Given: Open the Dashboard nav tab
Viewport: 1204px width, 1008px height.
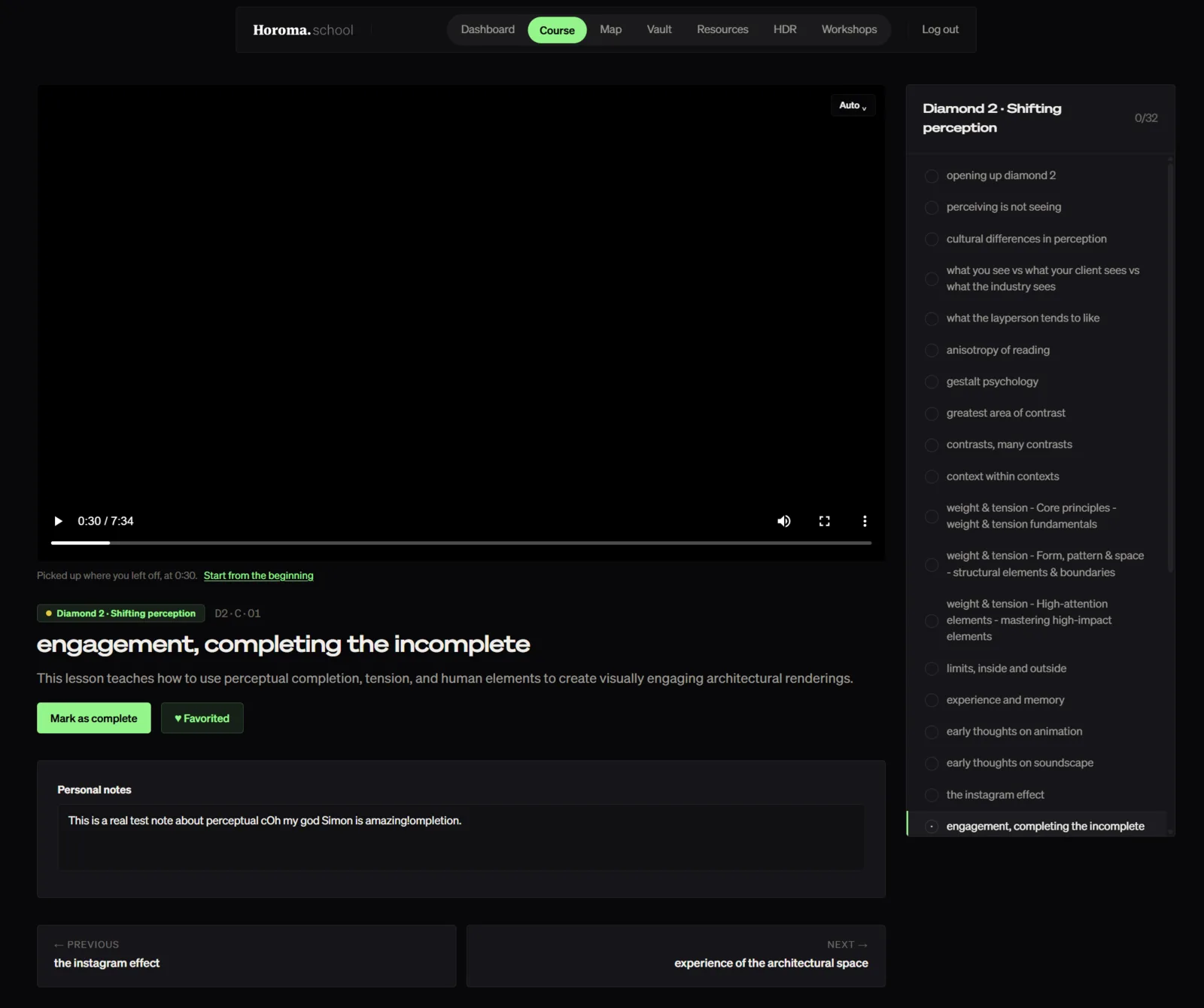Looking at the screenshot, I should coord(488,29).
